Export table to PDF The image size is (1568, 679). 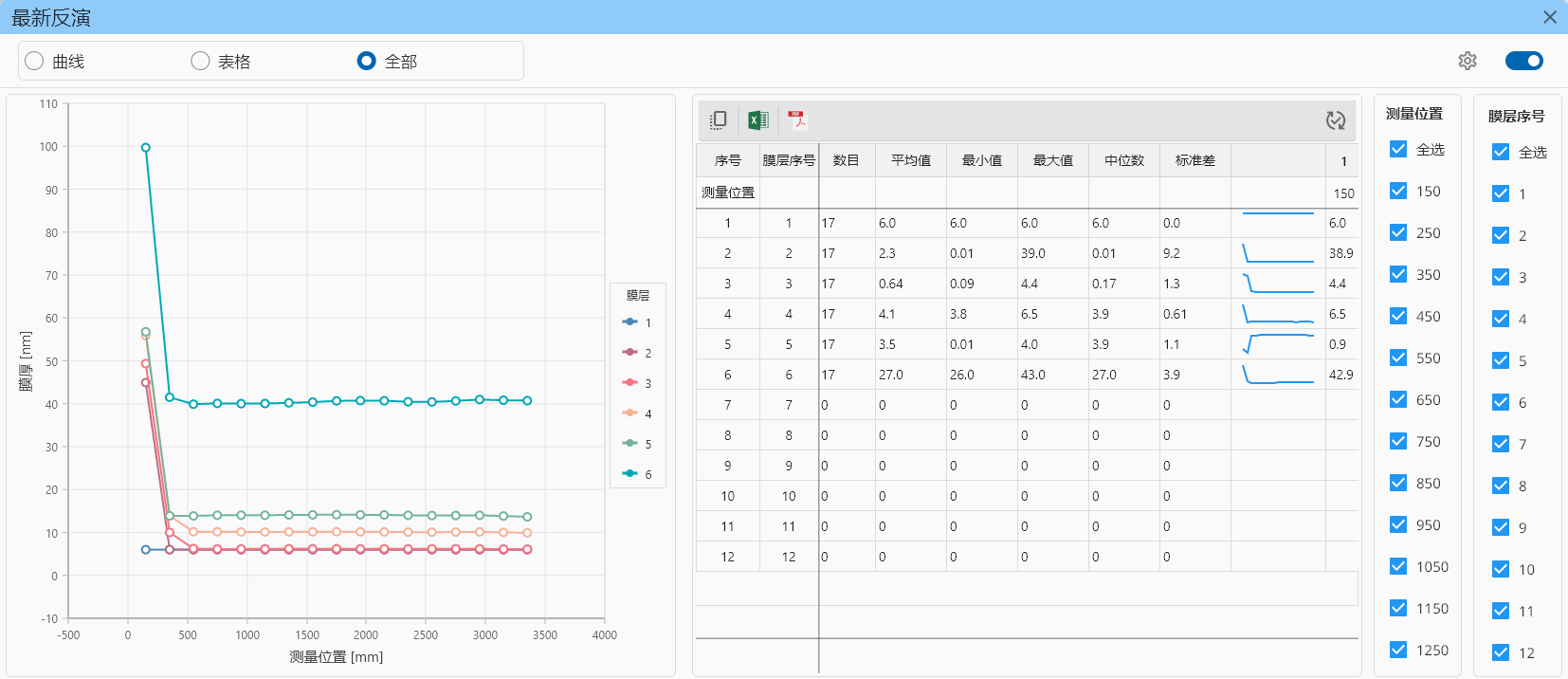click(796, 120)
